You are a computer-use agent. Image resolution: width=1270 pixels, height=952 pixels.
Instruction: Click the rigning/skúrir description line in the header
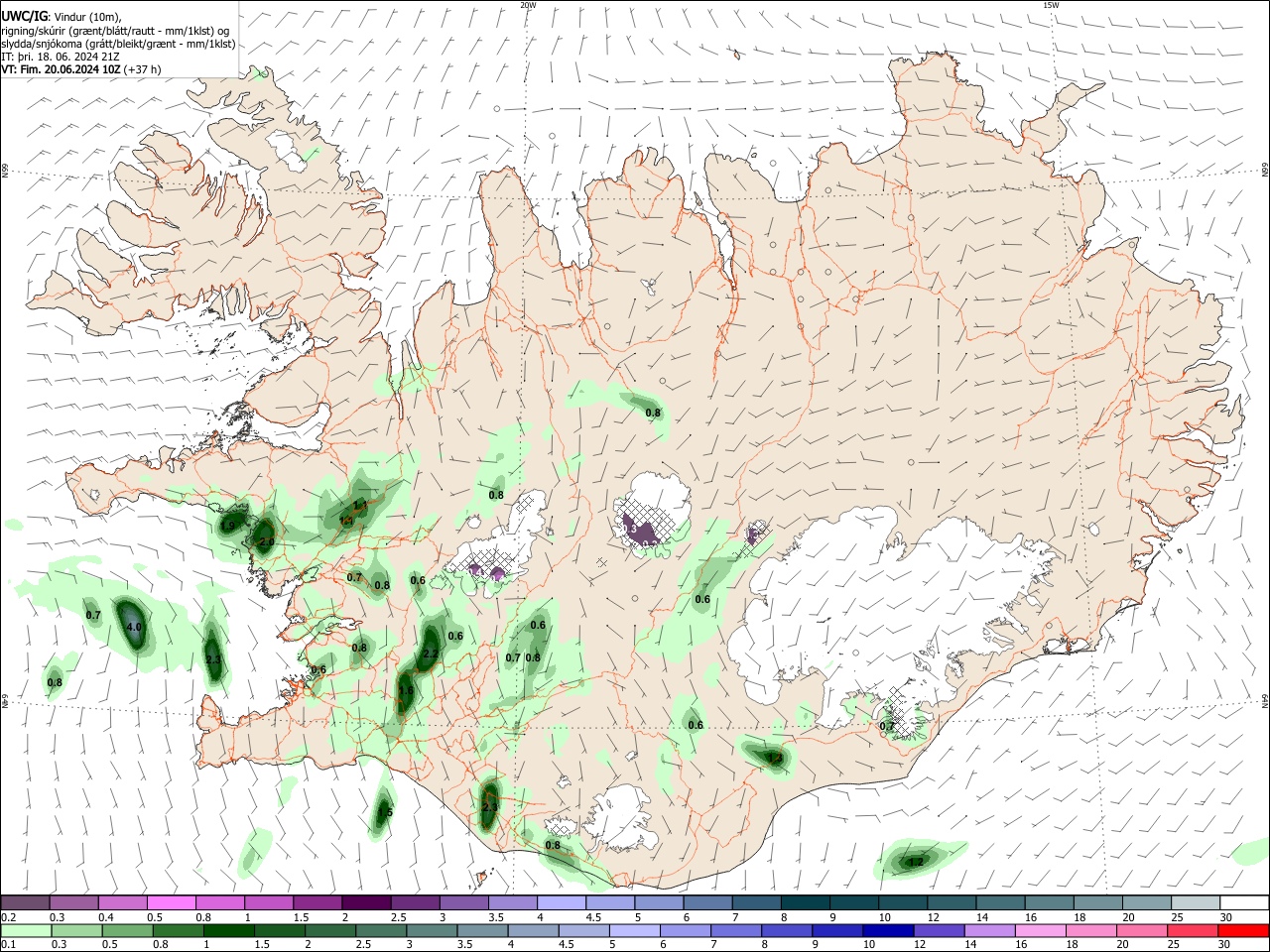click(x=115, y=30)
